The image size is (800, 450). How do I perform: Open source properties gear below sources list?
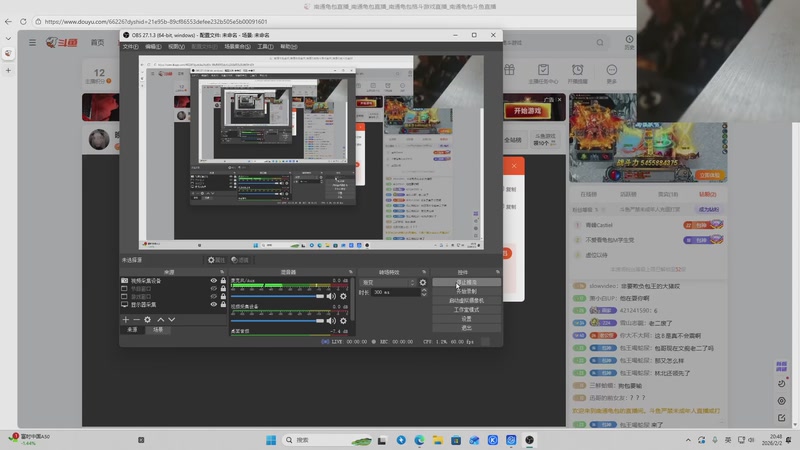pyautogui.click(x=147, y=319)
